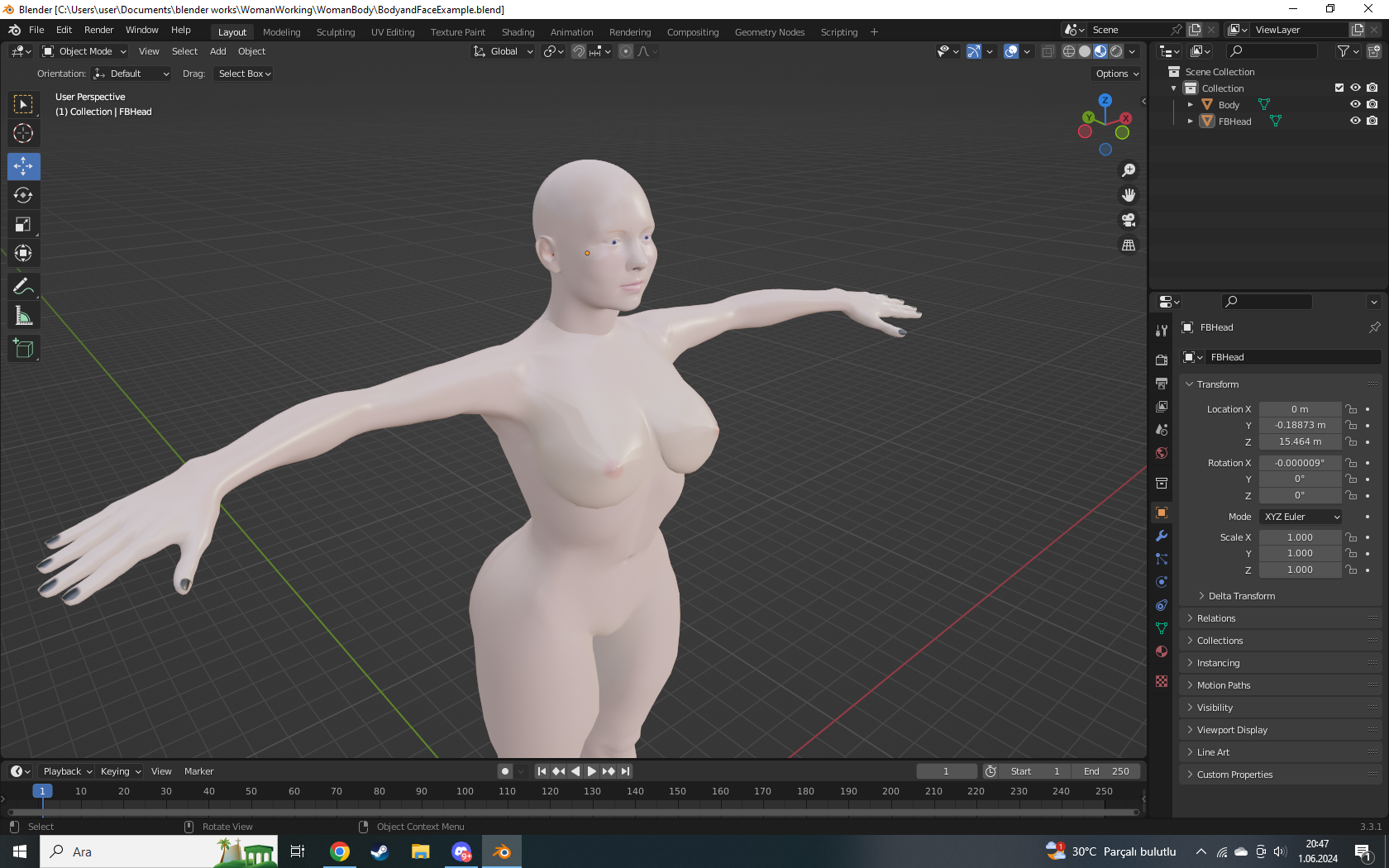Image resolution: width=1389 pixels, height=868 pixels.
Task: Hide the FBHead object in viewport
Action: (1355, 121)
